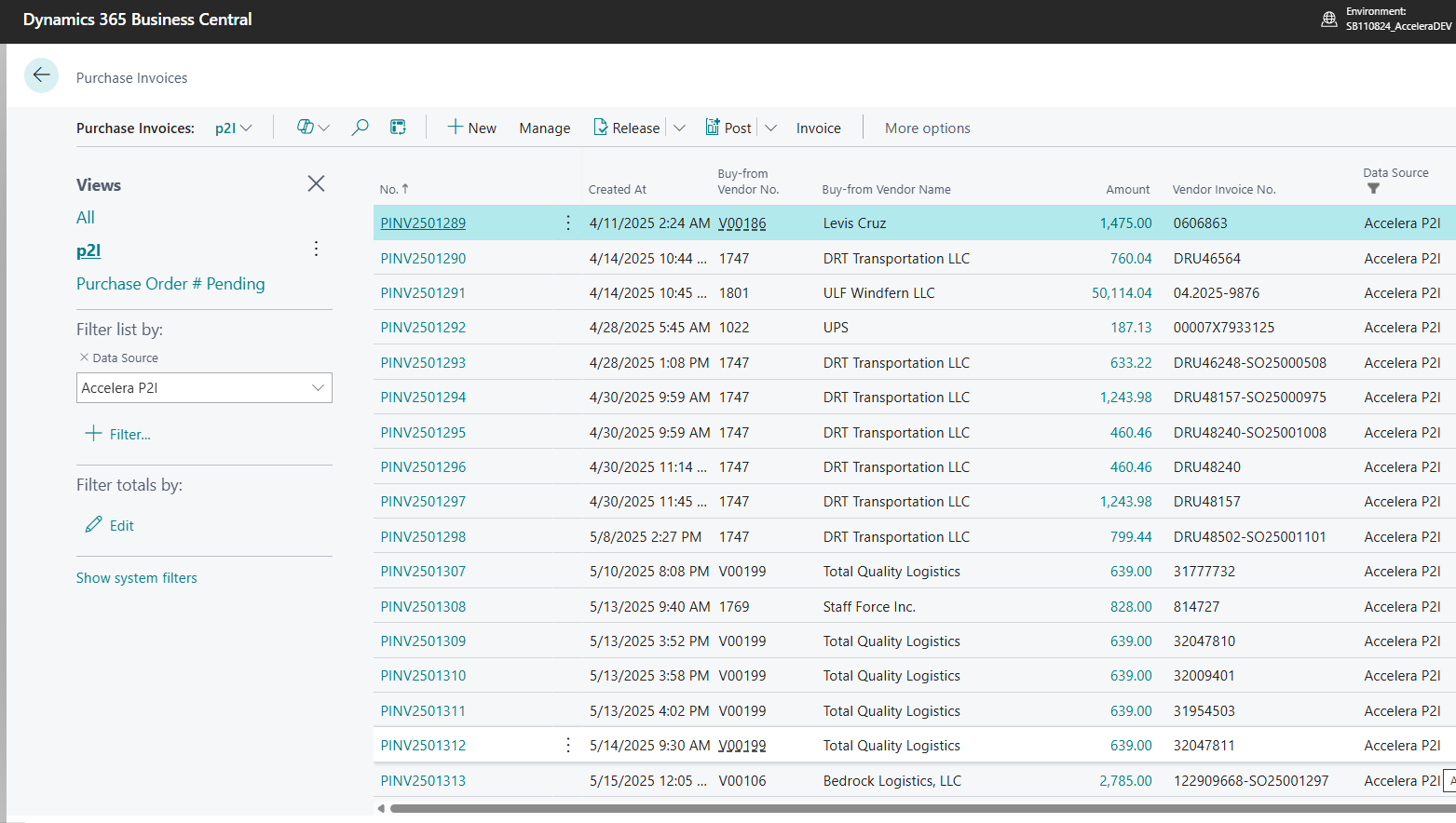Open the Manage menu

[544, 128]
